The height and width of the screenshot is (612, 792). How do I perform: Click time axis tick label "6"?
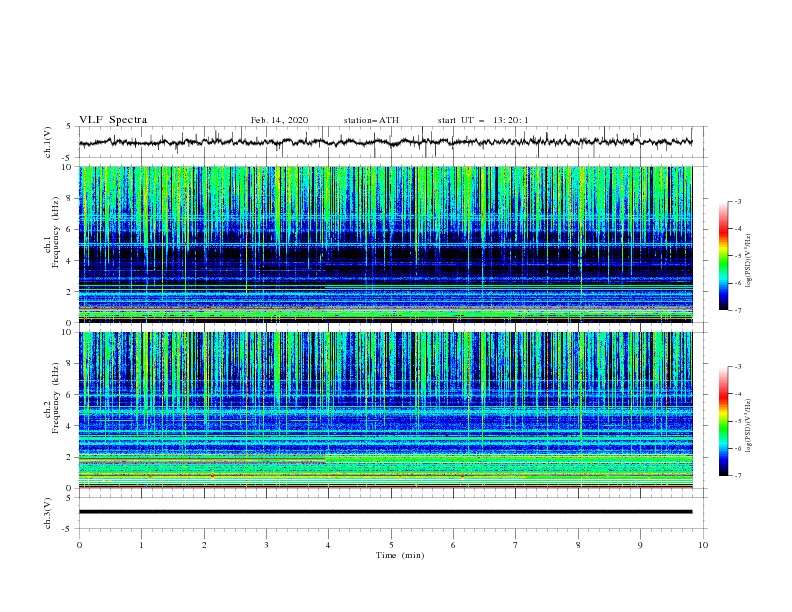pyautogui.click(x=453, y=545)
